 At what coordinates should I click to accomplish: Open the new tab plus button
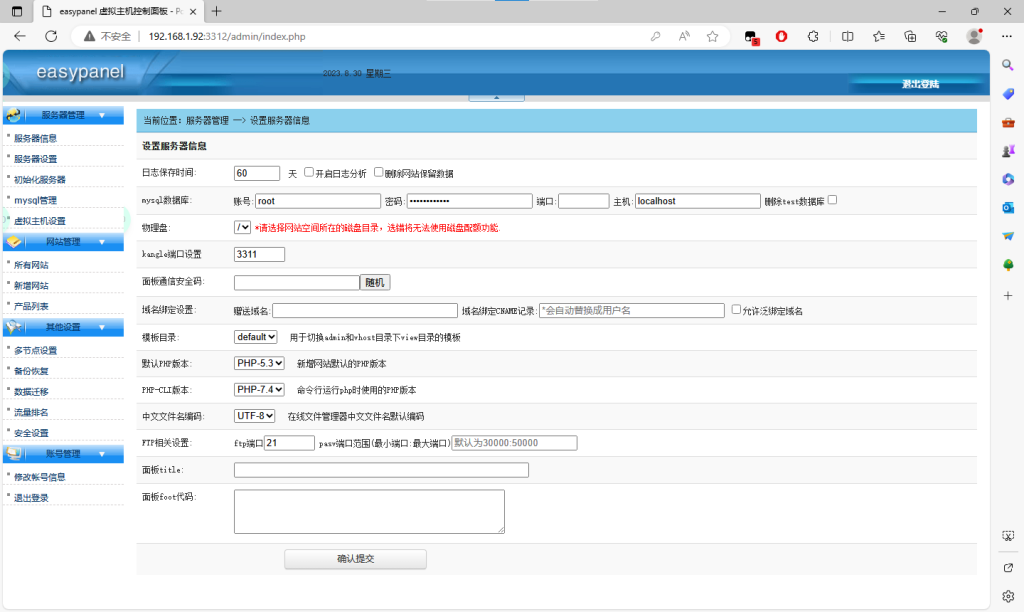[217, 11]
